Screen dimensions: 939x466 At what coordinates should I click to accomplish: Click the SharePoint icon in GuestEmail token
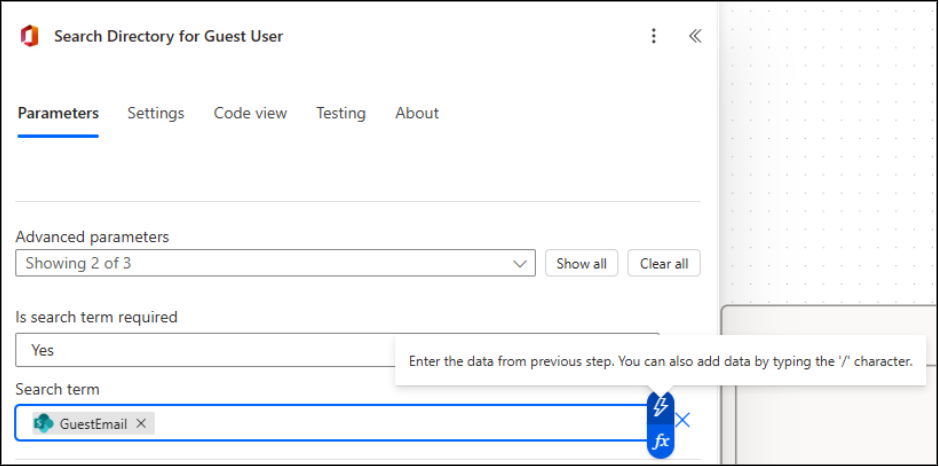(43, 423)
